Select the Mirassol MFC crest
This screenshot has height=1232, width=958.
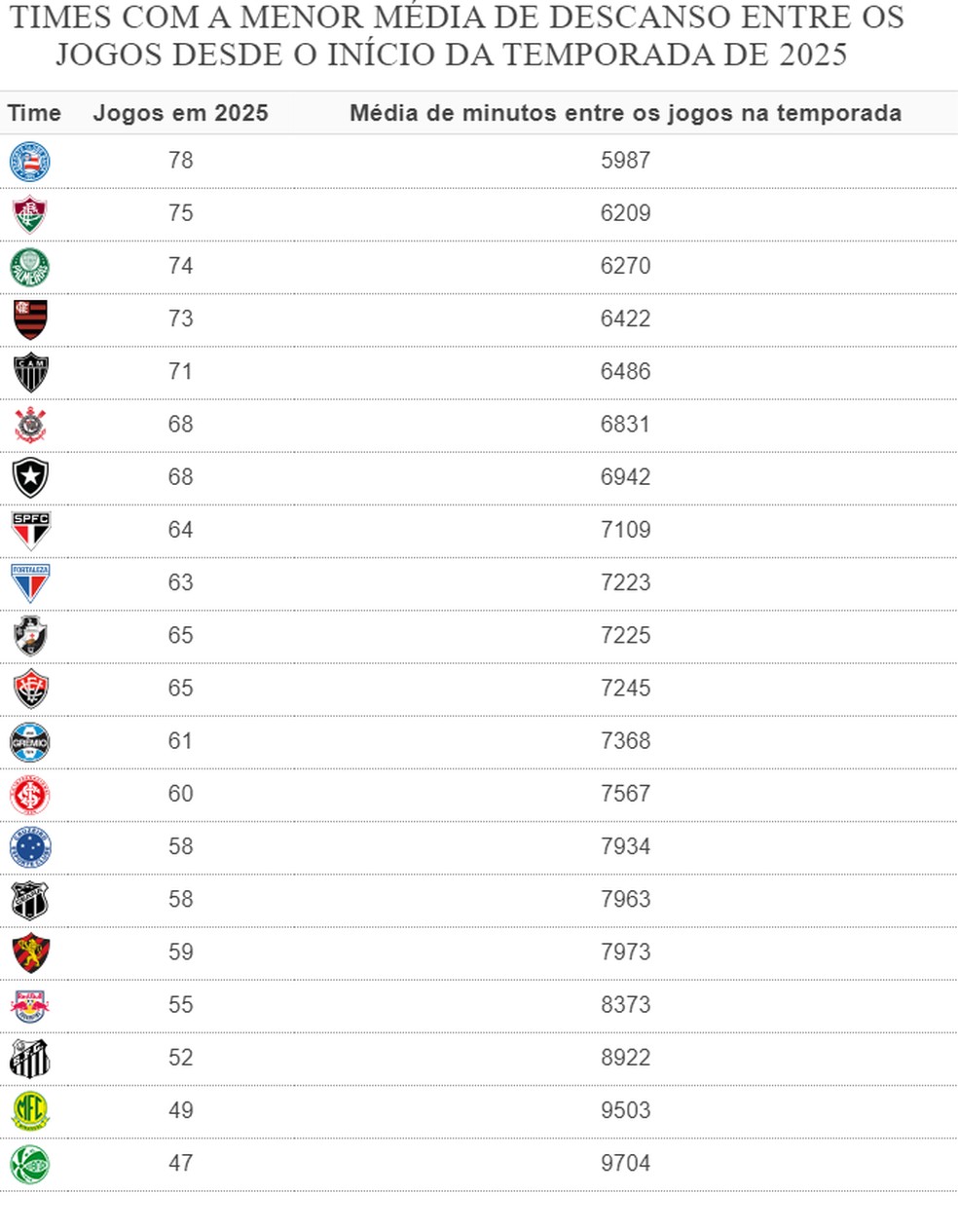pyautogui.click(x=29, y=1110)
